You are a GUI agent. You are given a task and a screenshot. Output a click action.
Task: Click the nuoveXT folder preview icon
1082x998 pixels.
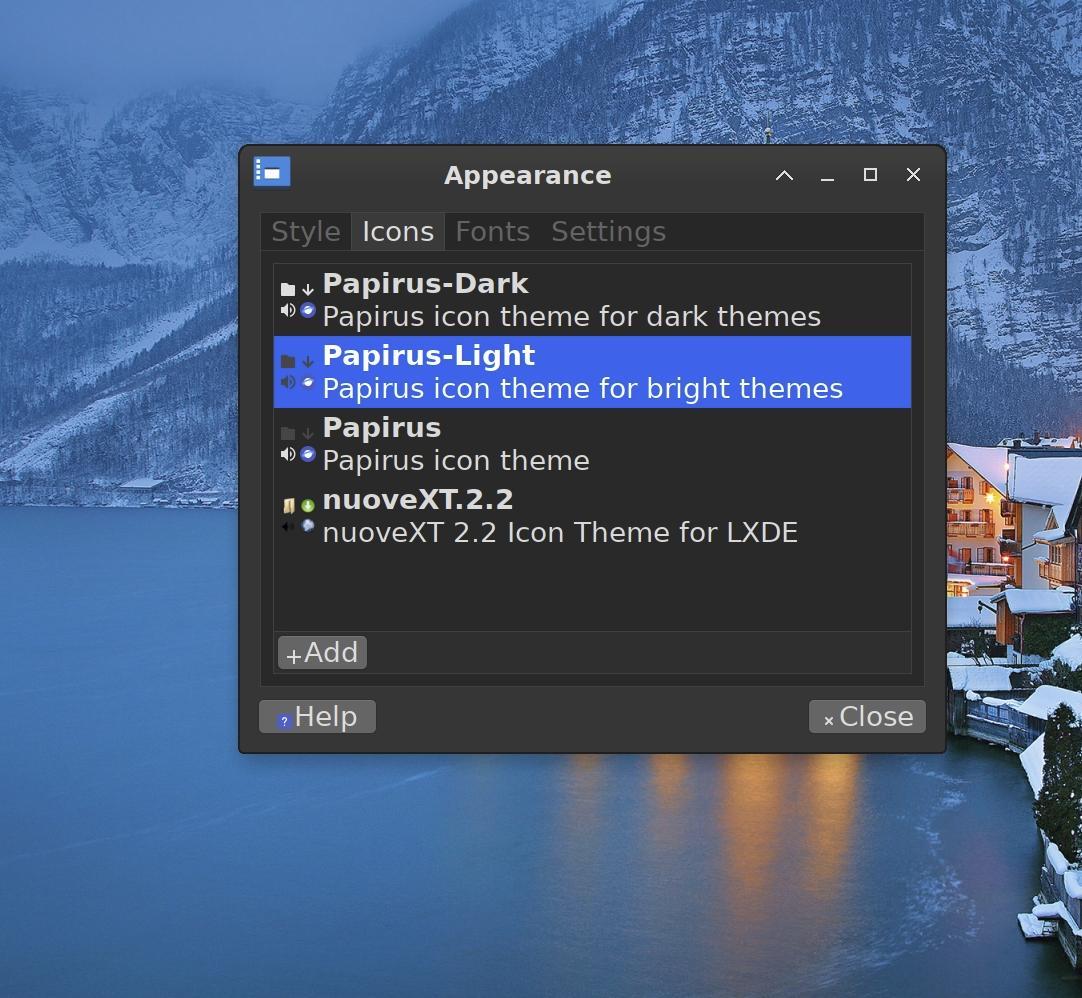click(x=288, y=505)
